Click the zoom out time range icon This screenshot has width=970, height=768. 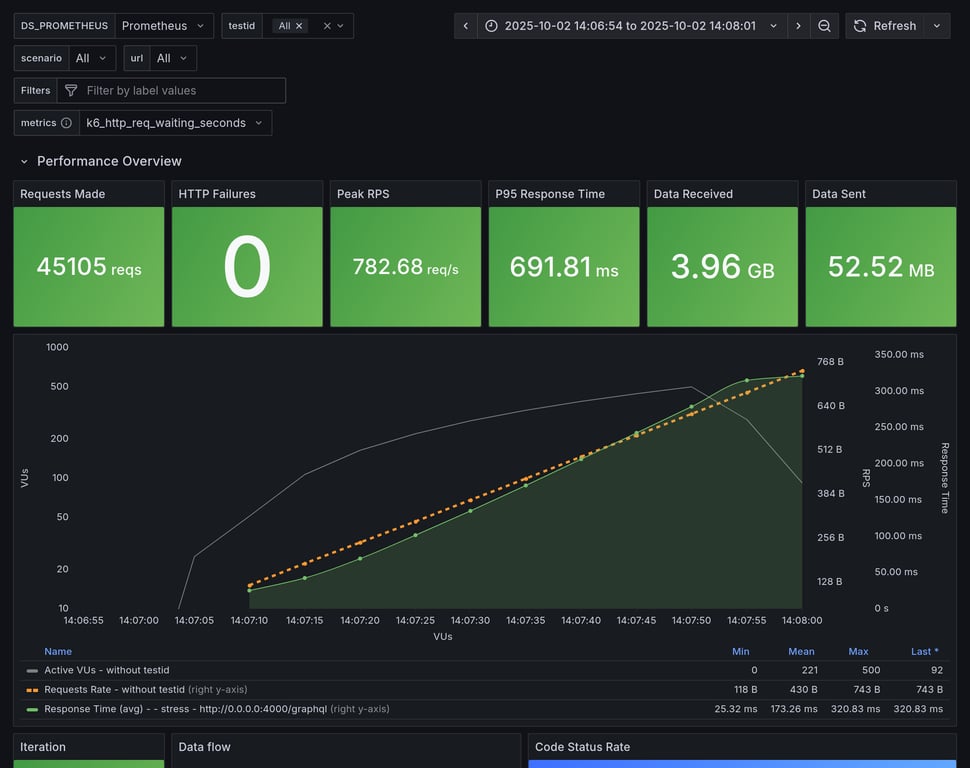(x=824, y=26)
